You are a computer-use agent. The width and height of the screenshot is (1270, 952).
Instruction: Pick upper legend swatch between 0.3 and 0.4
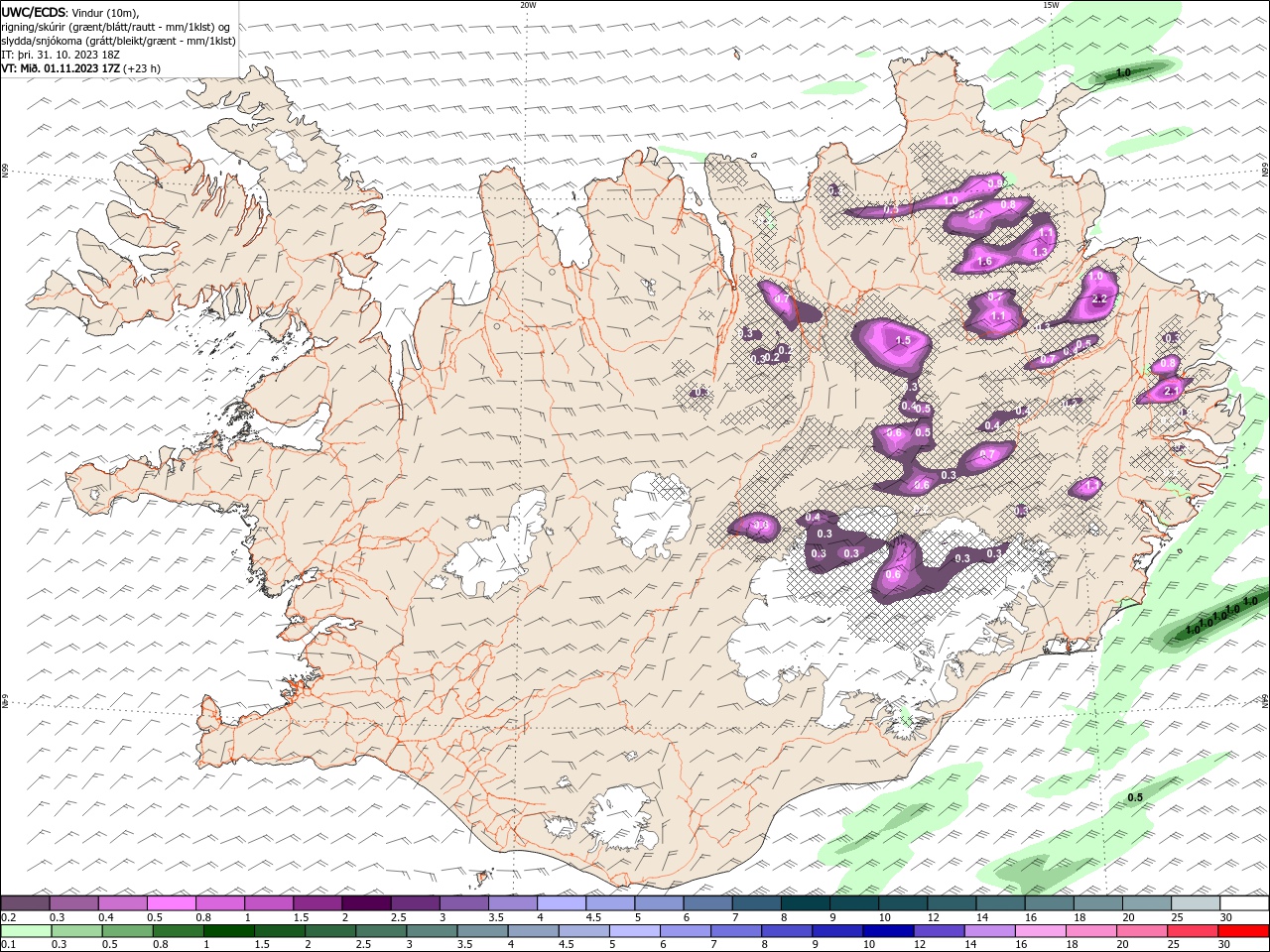[73, 903]
